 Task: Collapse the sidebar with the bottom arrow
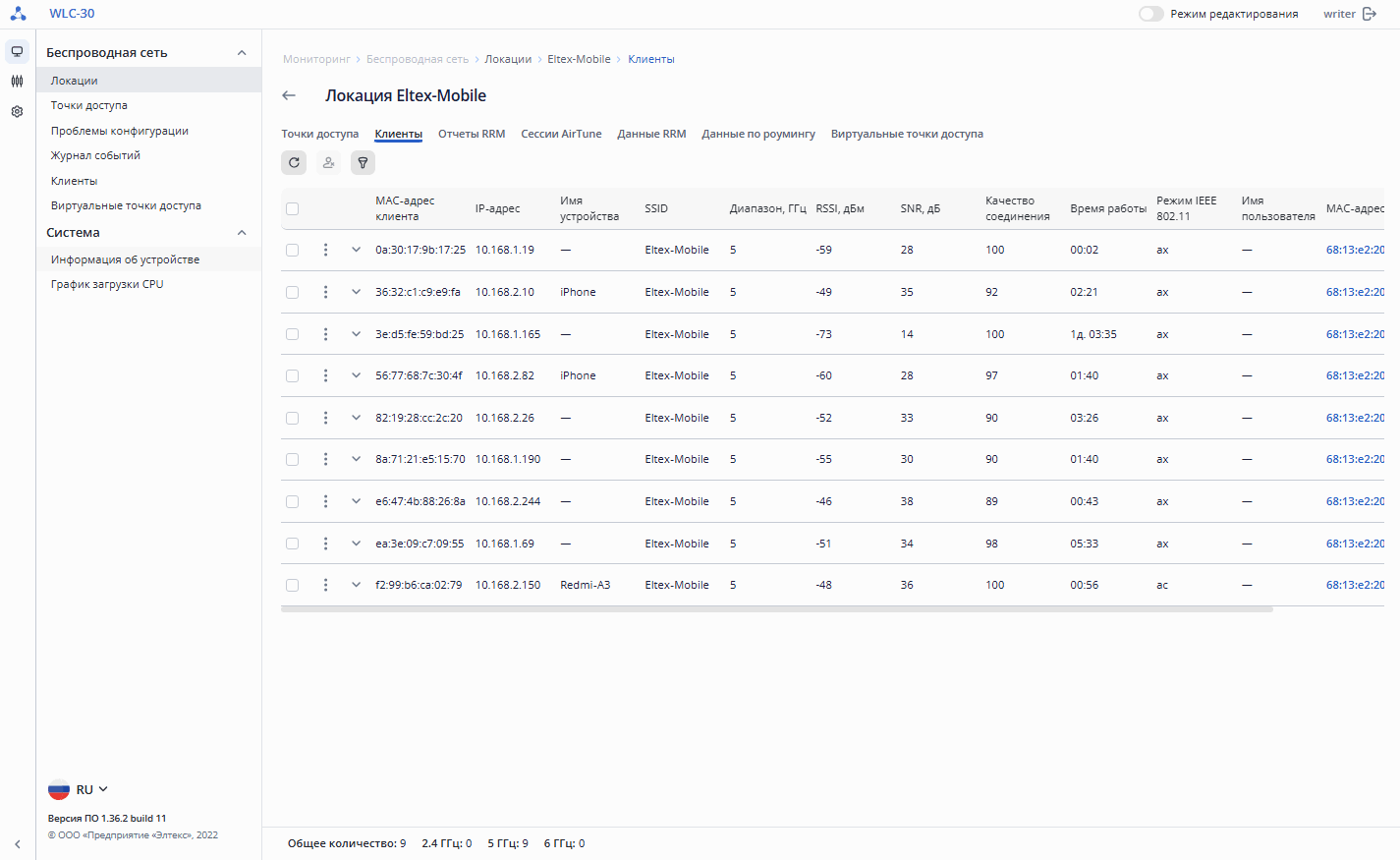[x=18, y=844]
